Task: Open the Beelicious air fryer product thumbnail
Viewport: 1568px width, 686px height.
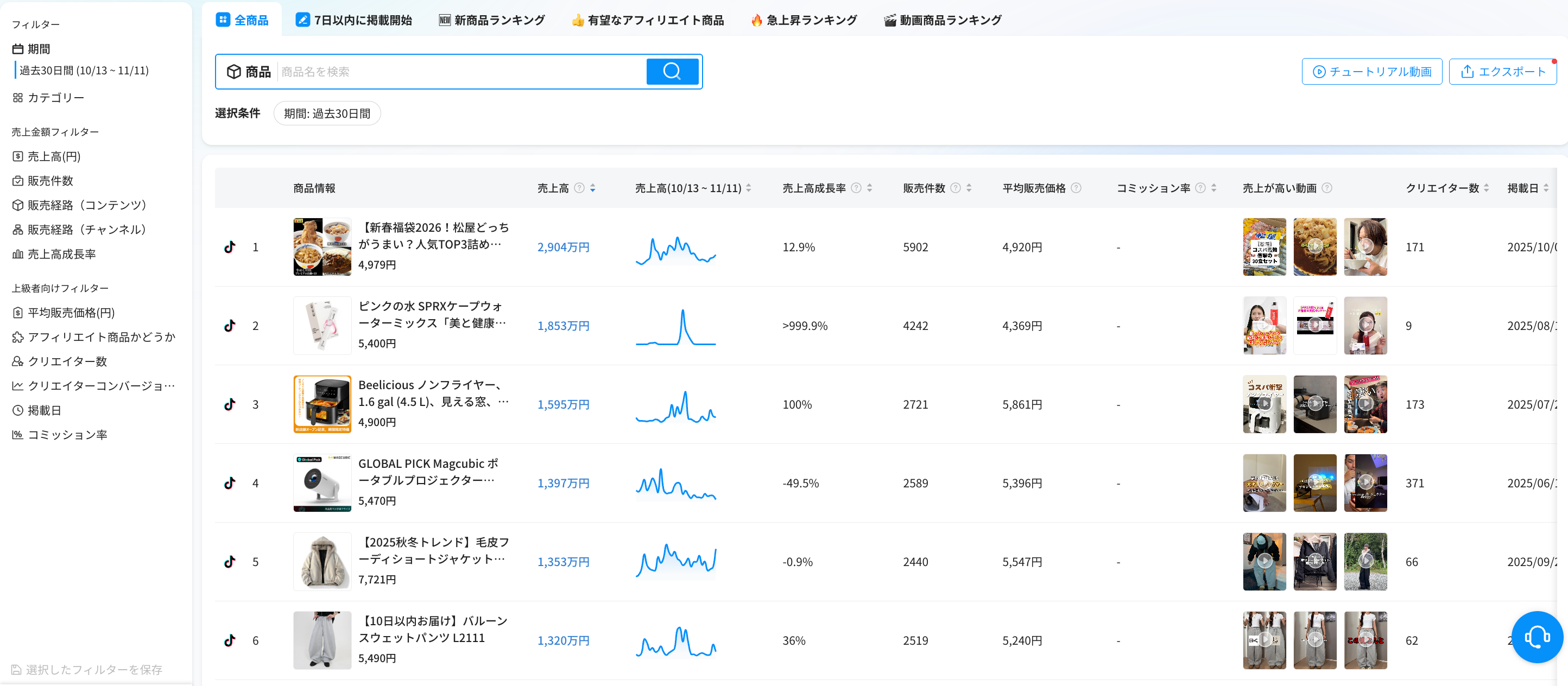Action: click(322, 404)
